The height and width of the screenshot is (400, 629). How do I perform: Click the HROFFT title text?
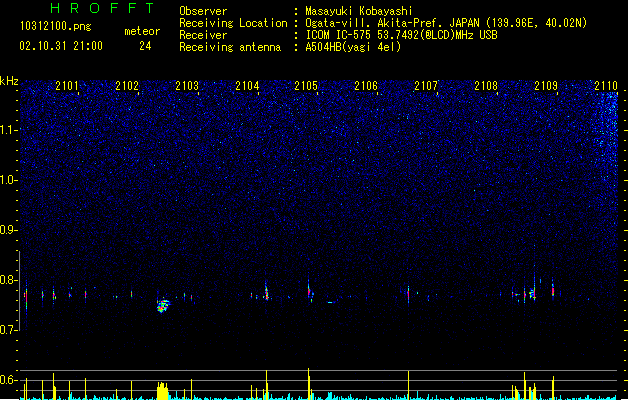point(102,8)
